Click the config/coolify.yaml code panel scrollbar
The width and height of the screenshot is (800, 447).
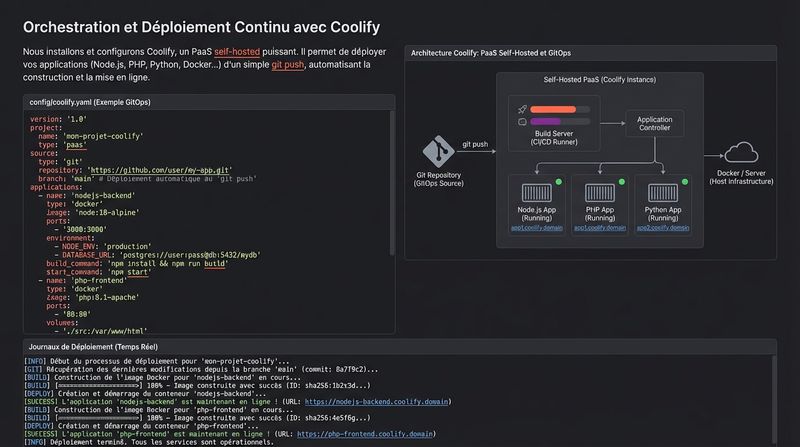392,183
